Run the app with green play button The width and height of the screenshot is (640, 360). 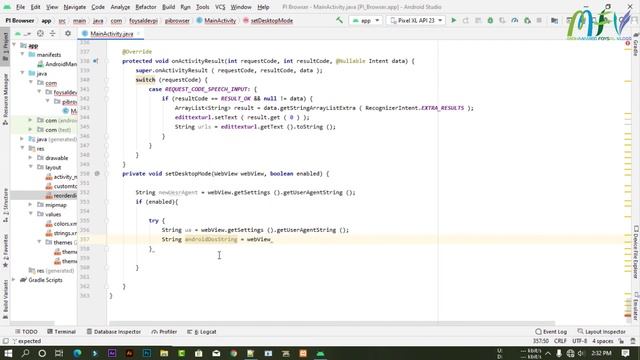[x=453, y=20]
